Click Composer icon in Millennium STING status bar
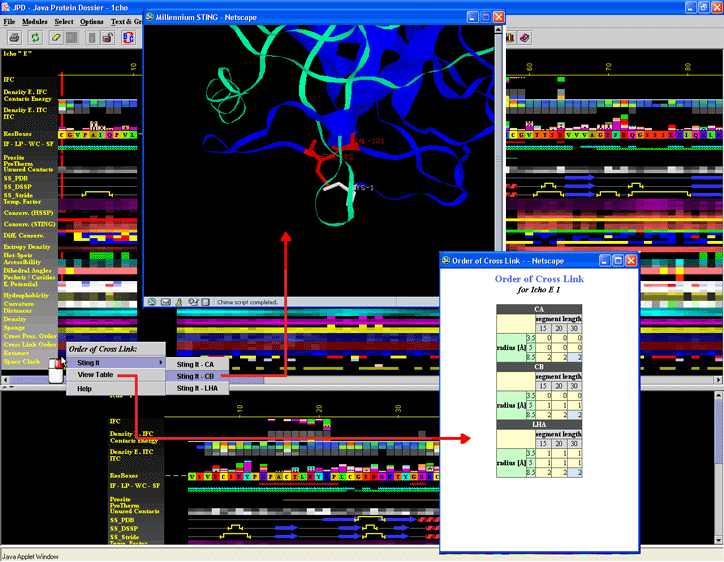 pos(193,302)
